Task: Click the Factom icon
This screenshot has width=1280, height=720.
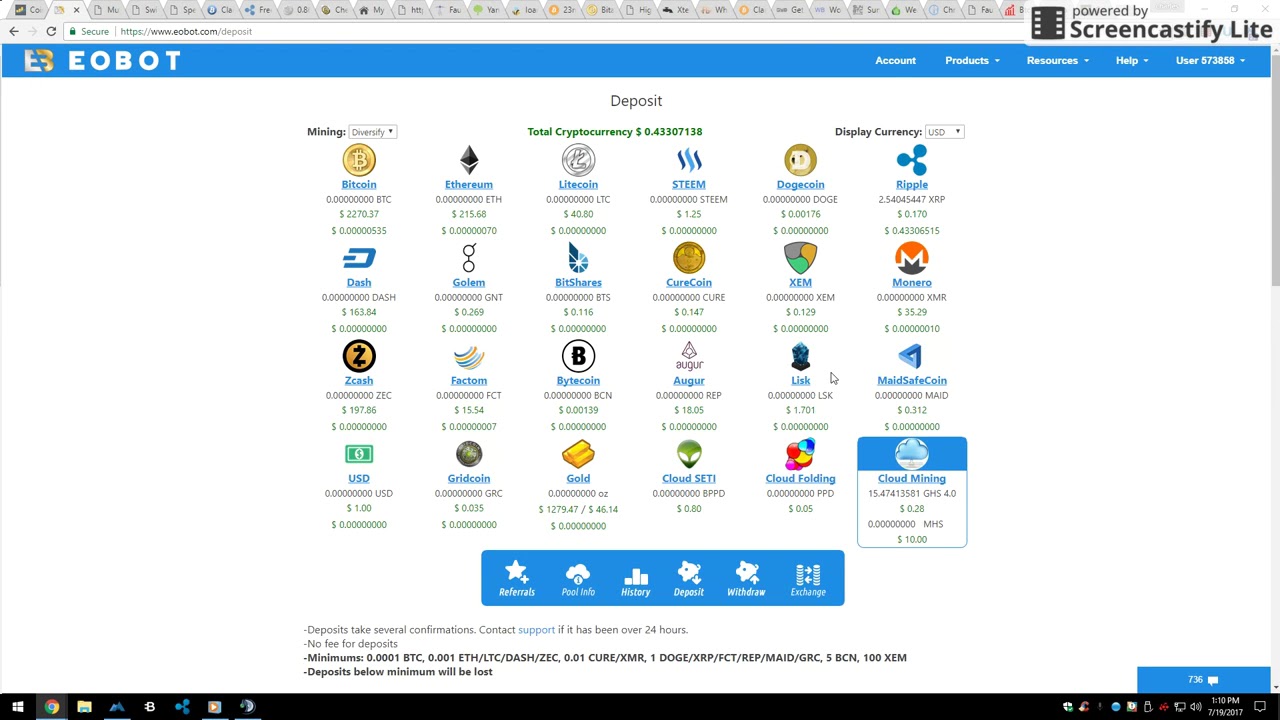Action: tap(469, 357)
